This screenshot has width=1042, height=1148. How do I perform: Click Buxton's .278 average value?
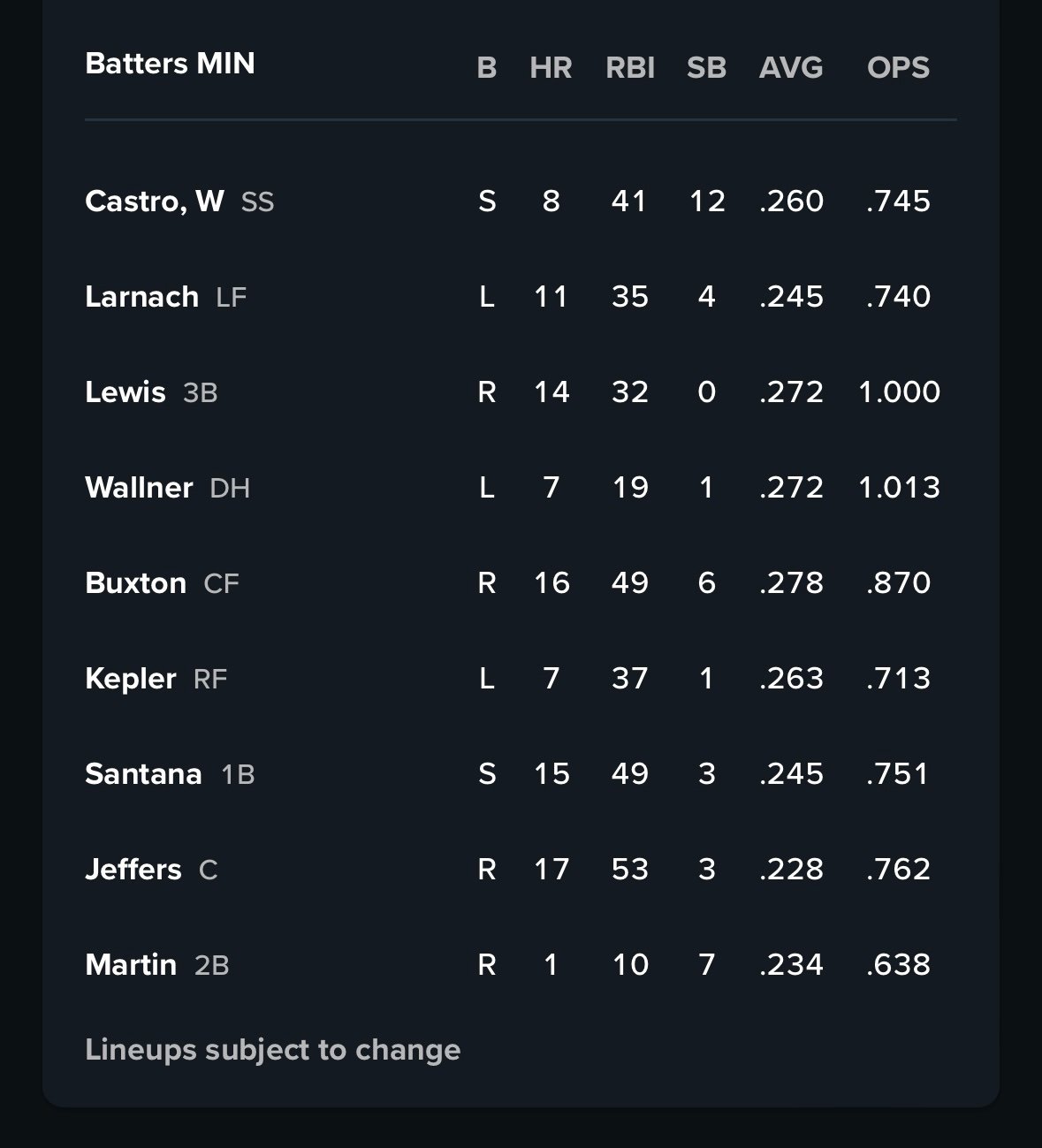pyautogui.click(x=791, y=583)
